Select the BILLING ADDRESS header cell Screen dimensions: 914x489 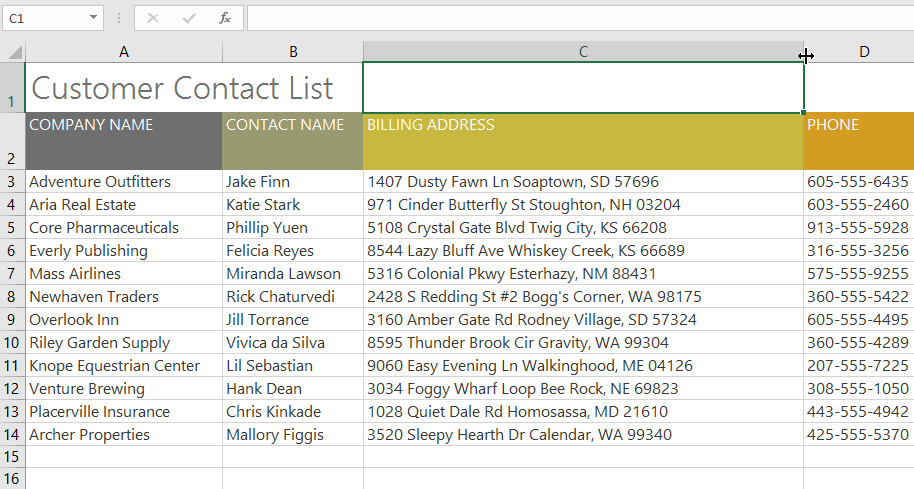(583, 140)
